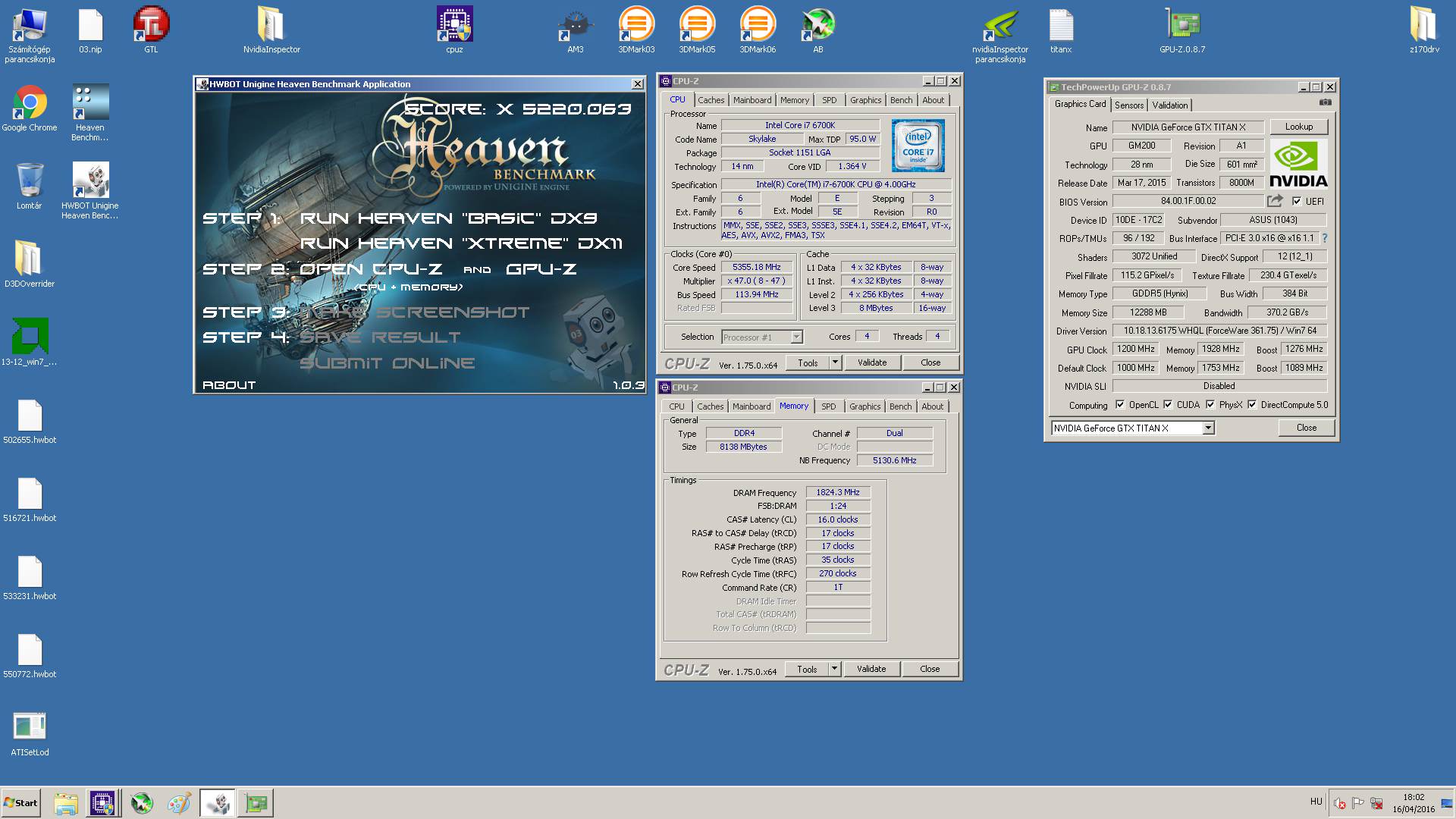Toggle the UEFI checkbox in GPU-Z
Viewport: 1456px width, 819px height.
click(x=1297, y=201)
